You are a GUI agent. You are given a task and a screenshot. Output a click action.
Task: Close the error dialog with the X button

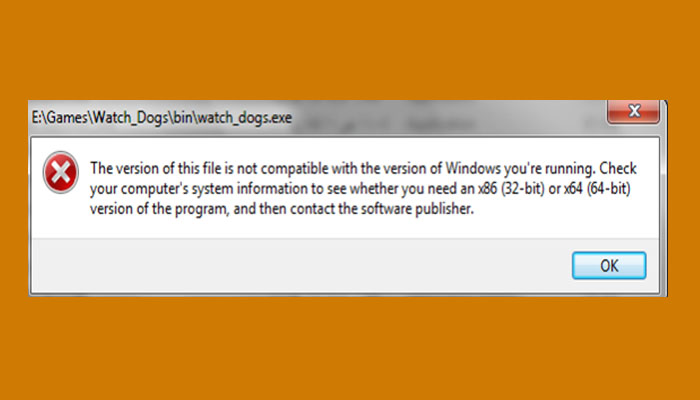635,110
